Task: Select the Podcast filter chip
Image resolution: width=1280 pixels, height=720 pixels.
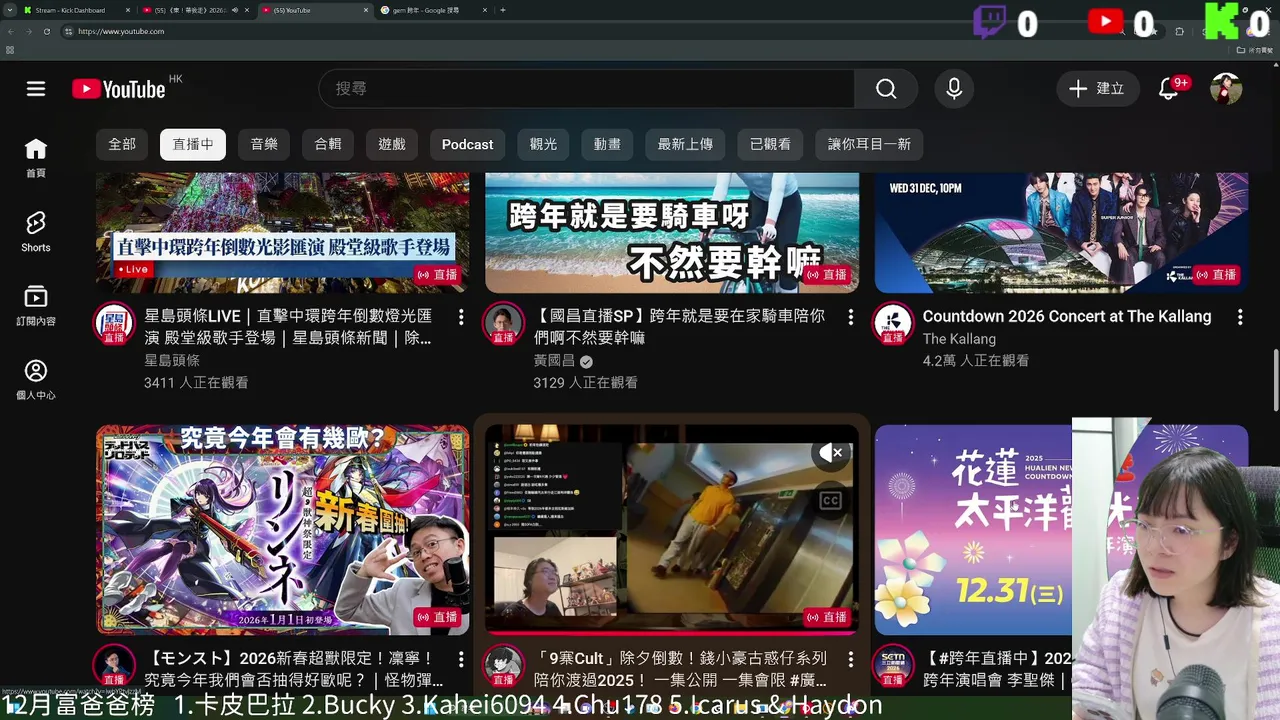Action: click(x=468, y=144)
